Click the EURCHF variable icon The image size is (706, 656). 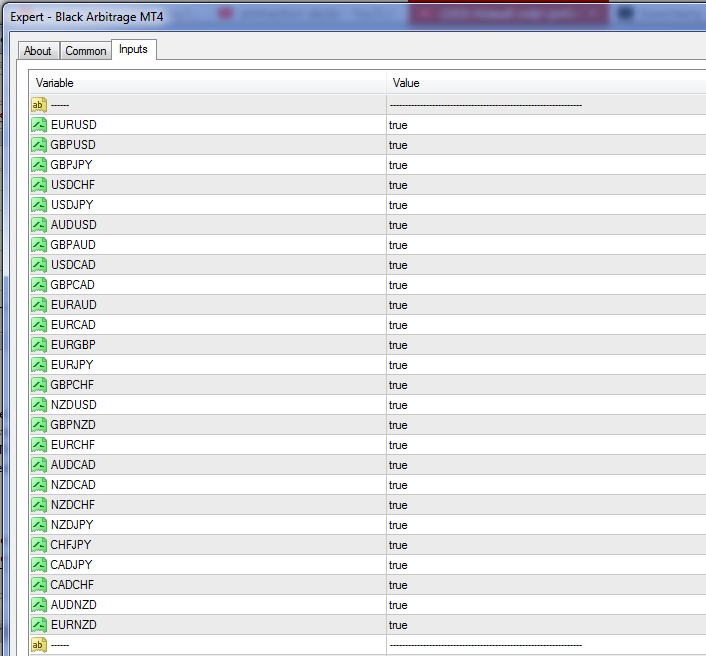[39, 445]
